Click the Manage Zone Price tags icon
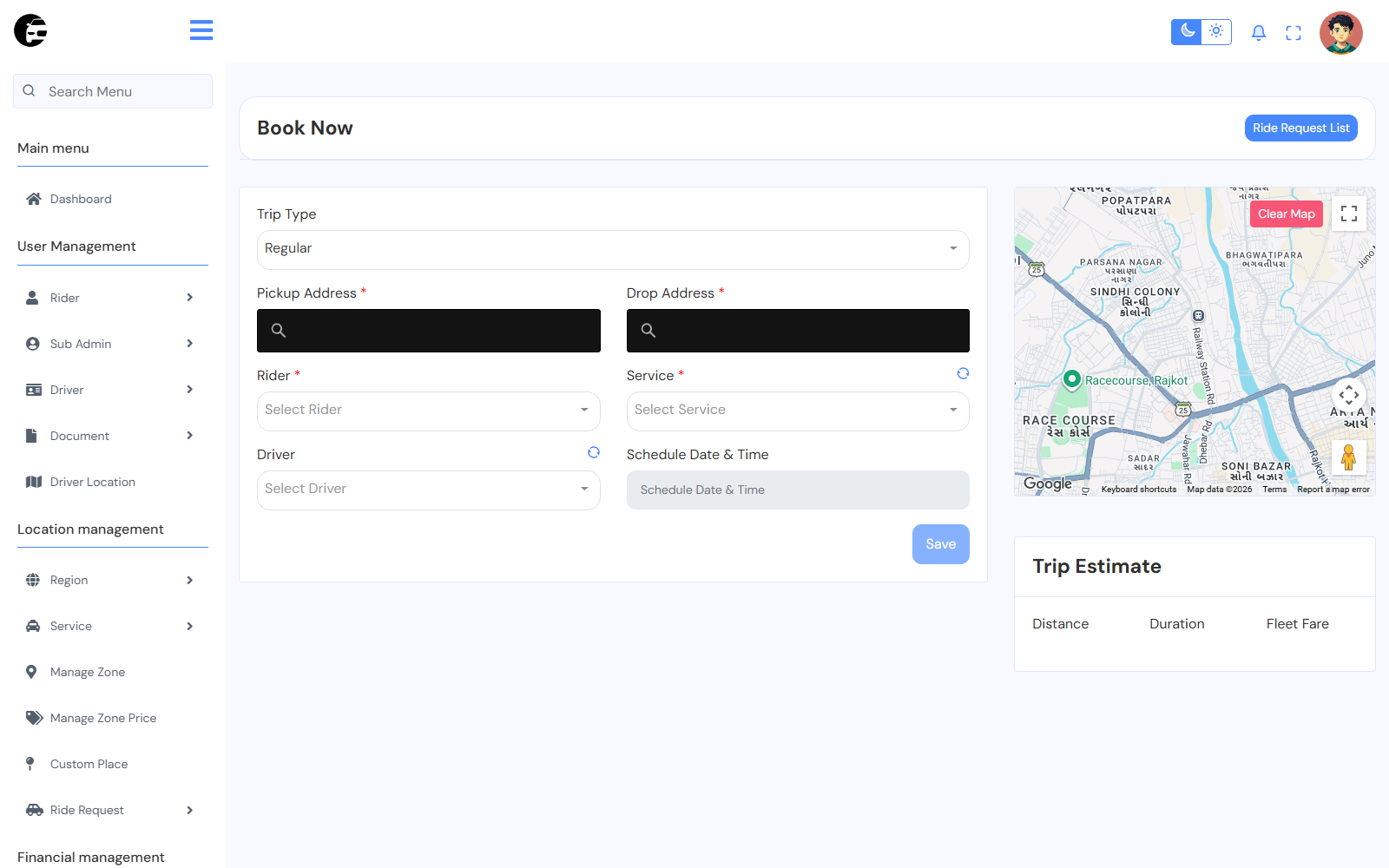Image resolution: width=1389 pixels, height=868 pixels. 35,718
